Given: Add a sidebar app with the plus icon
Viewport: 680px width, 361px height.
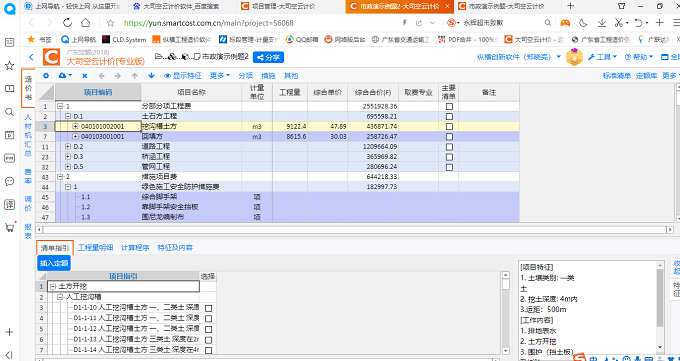Looking at the screenshot, I should coord(9,332).
